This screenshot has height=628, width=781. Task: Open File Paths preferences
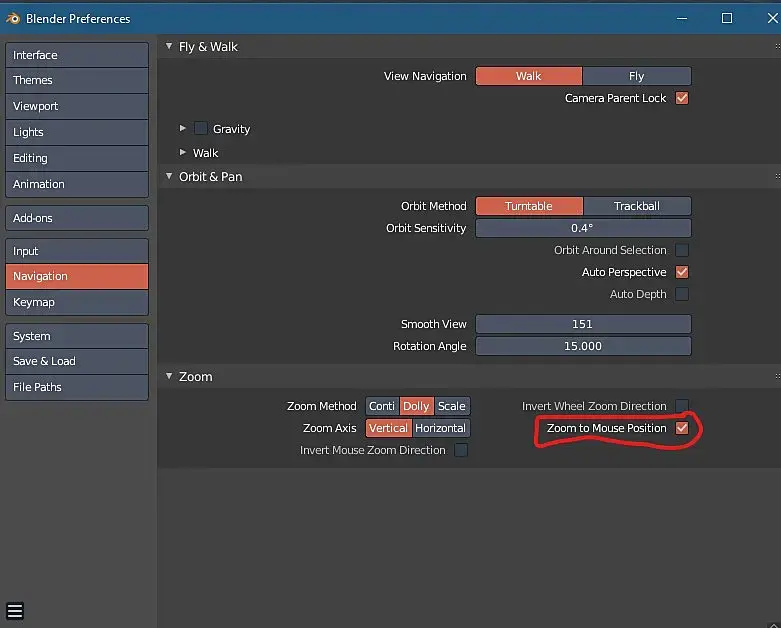(x=77, y=387)
